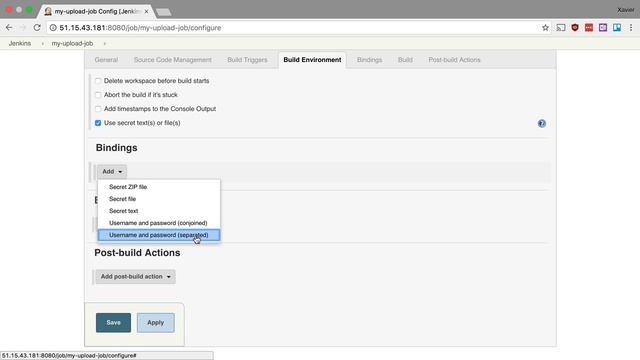Screen dimensions: 640x360
Task: Uncheck Use secret text(s) or file(s)
Action: (98, 123)
